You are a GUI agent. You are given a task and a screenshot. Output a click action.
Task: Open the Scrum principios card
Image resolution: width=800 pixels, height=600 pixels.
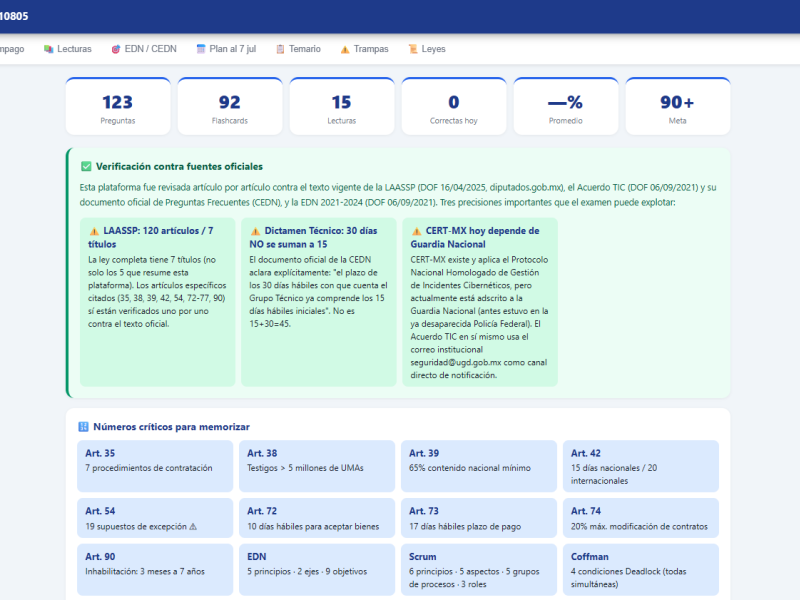(x=479, y=569)
